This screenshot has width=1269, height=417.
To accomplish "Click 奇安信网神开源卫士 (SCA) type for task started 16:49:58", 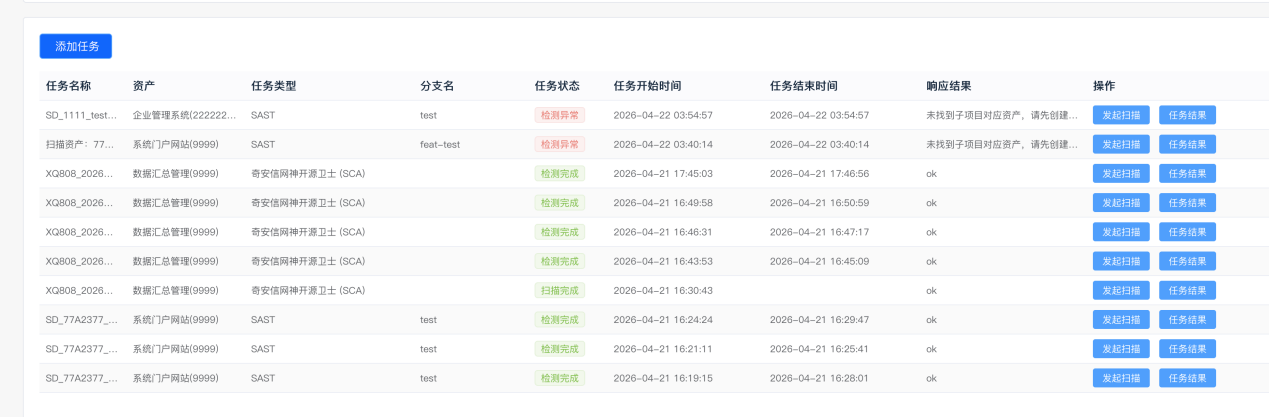I will [308, 203].
